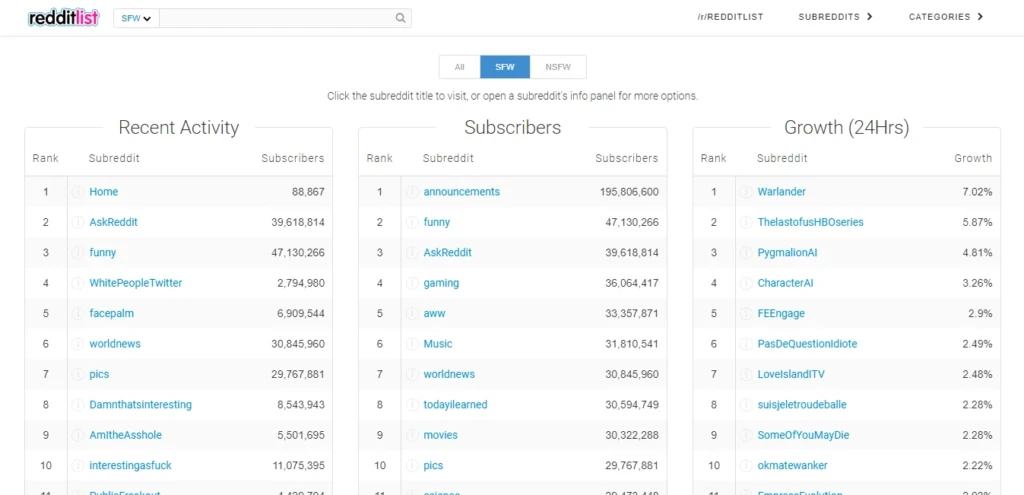Open the PygmalionAI subreddit link
Viewport: 1024px width, 495px height.
(788, 253)
